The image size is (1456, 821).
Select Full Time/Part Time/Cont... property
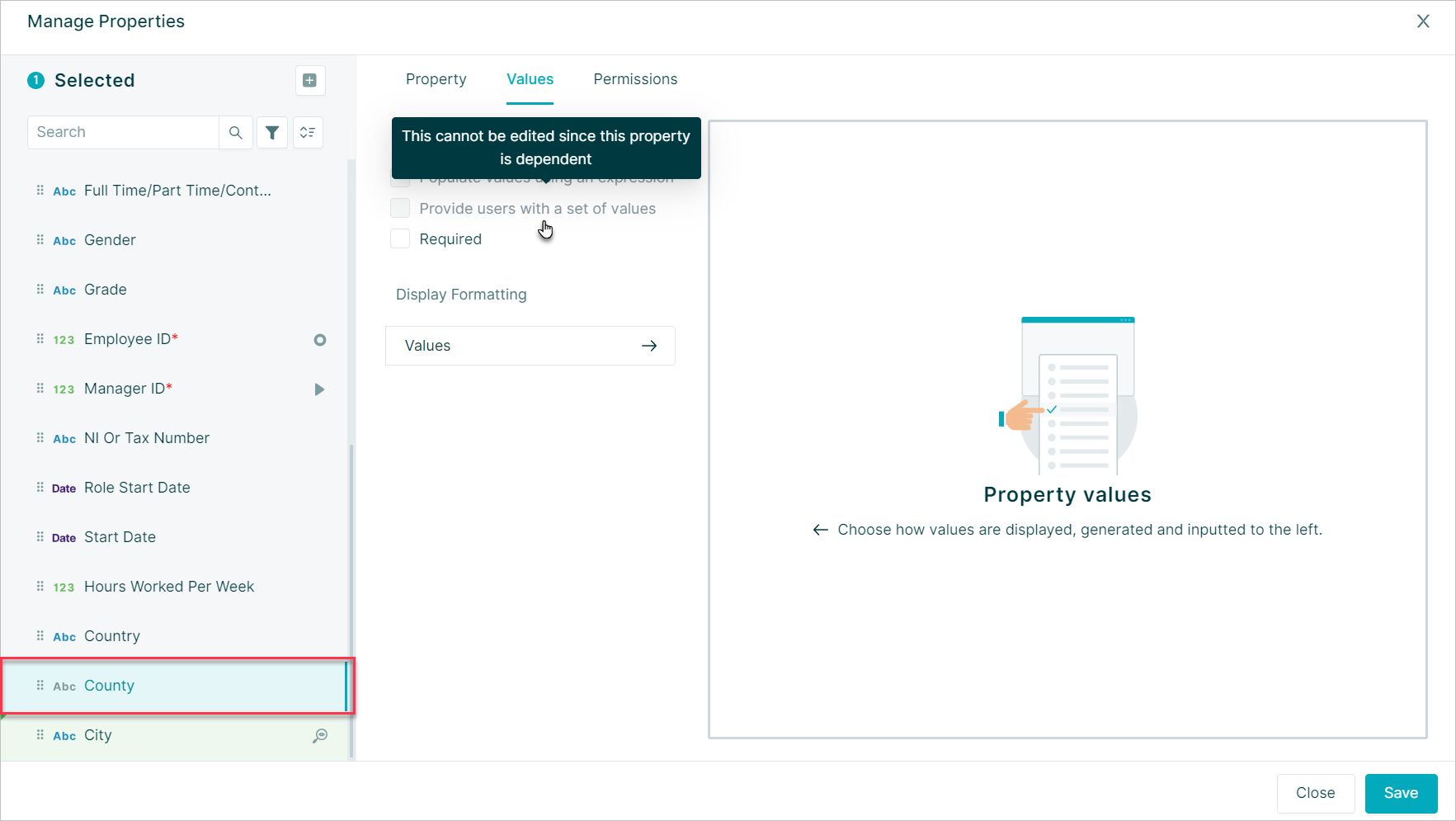[x=177, y=191]
